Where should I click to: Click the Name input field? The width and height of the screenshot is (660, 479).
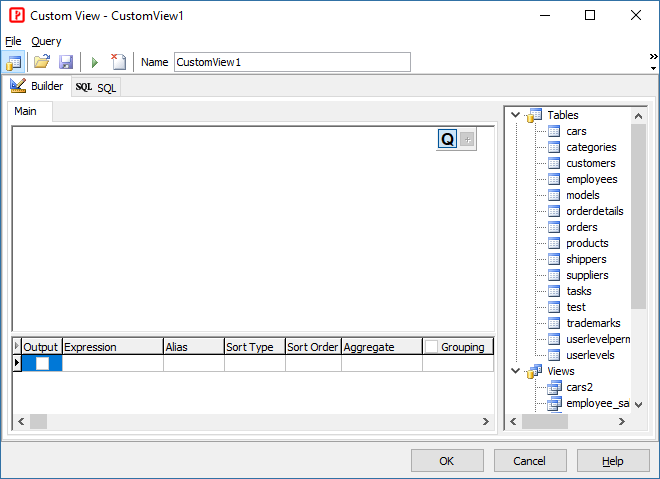(x=292, y=62)
